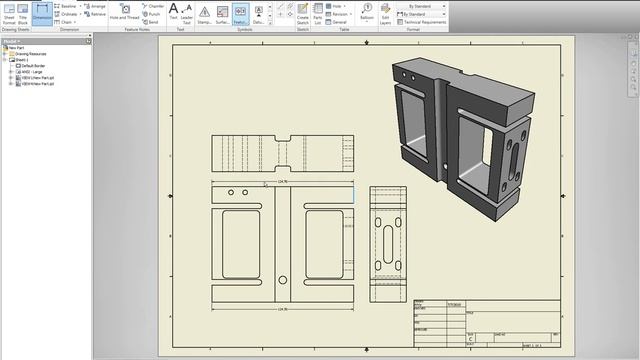Select the Chamfer note tool
Viewport: 640px width, 360px height.
(x=153, y=6)
